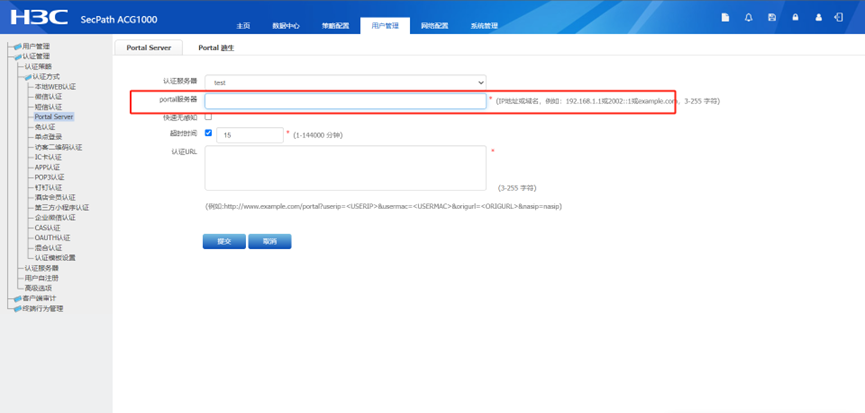Select 用户自注册 tree item
Viewport: 865px width, 413px height.
(x=41, y=278)
